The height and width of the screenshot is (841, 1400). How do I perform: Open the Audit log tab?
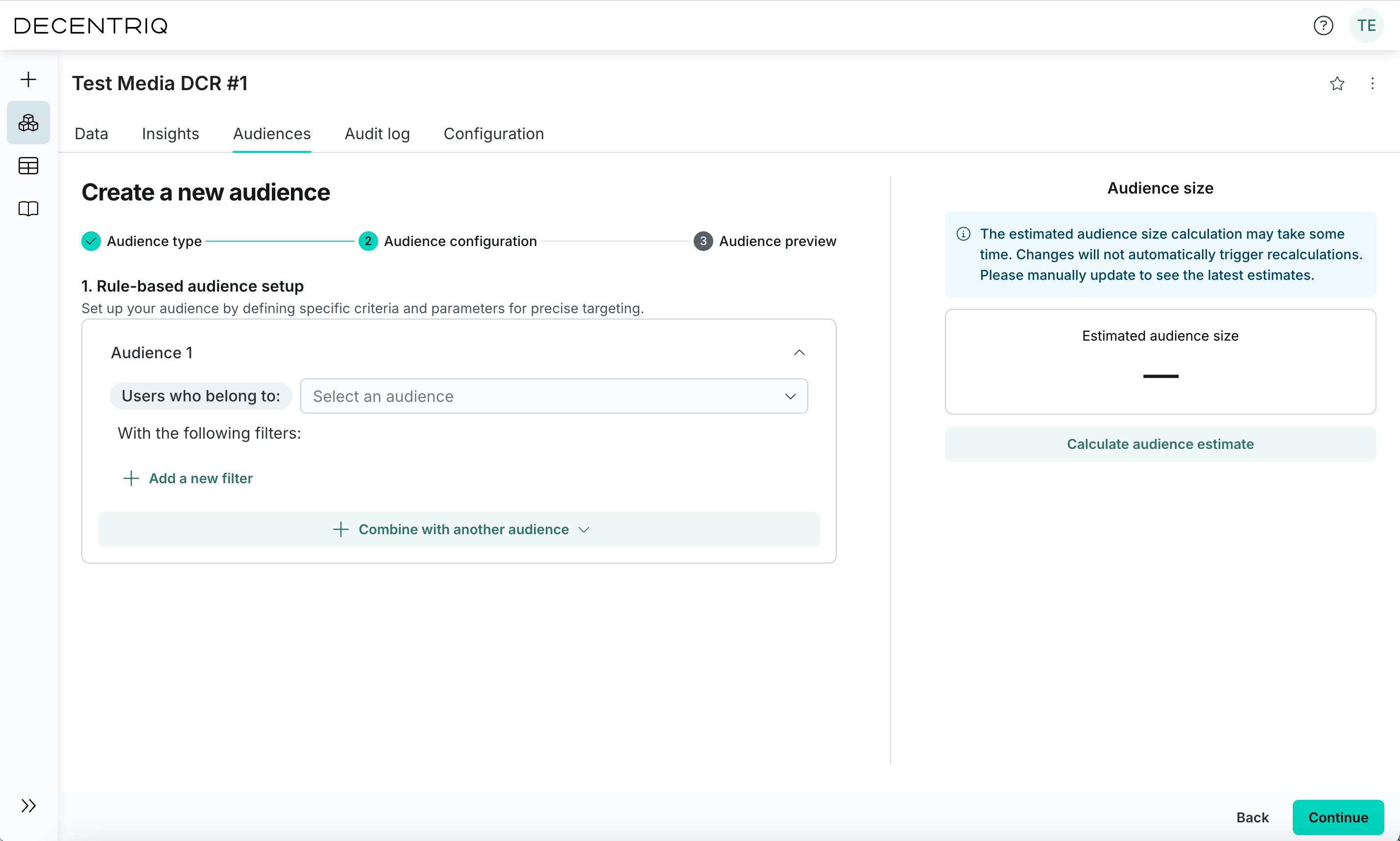(377, 134)
